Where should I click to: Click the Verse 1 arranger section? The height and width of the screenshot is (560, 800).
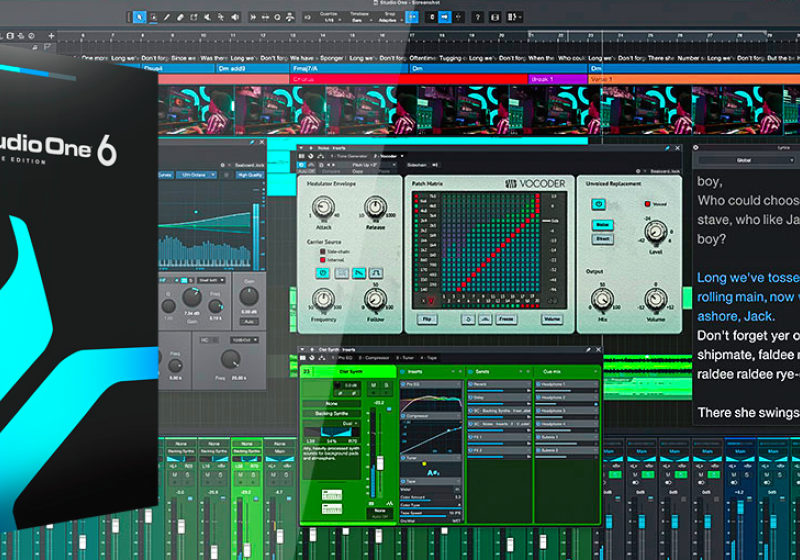click(694, 79)
